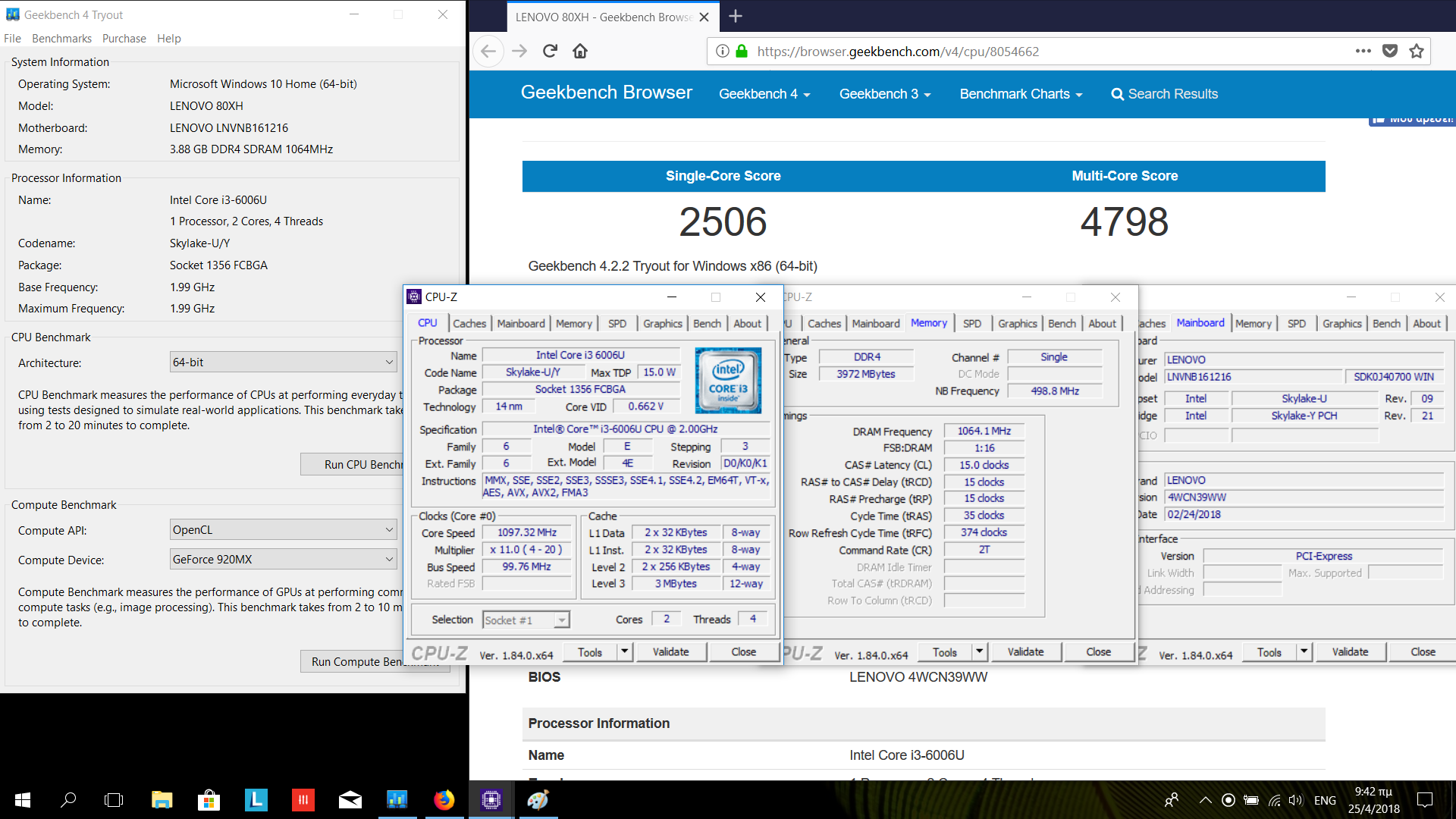Open the Geekbench File menu
This screenshot has width=1456, height=819.
[x=12, y=39]
